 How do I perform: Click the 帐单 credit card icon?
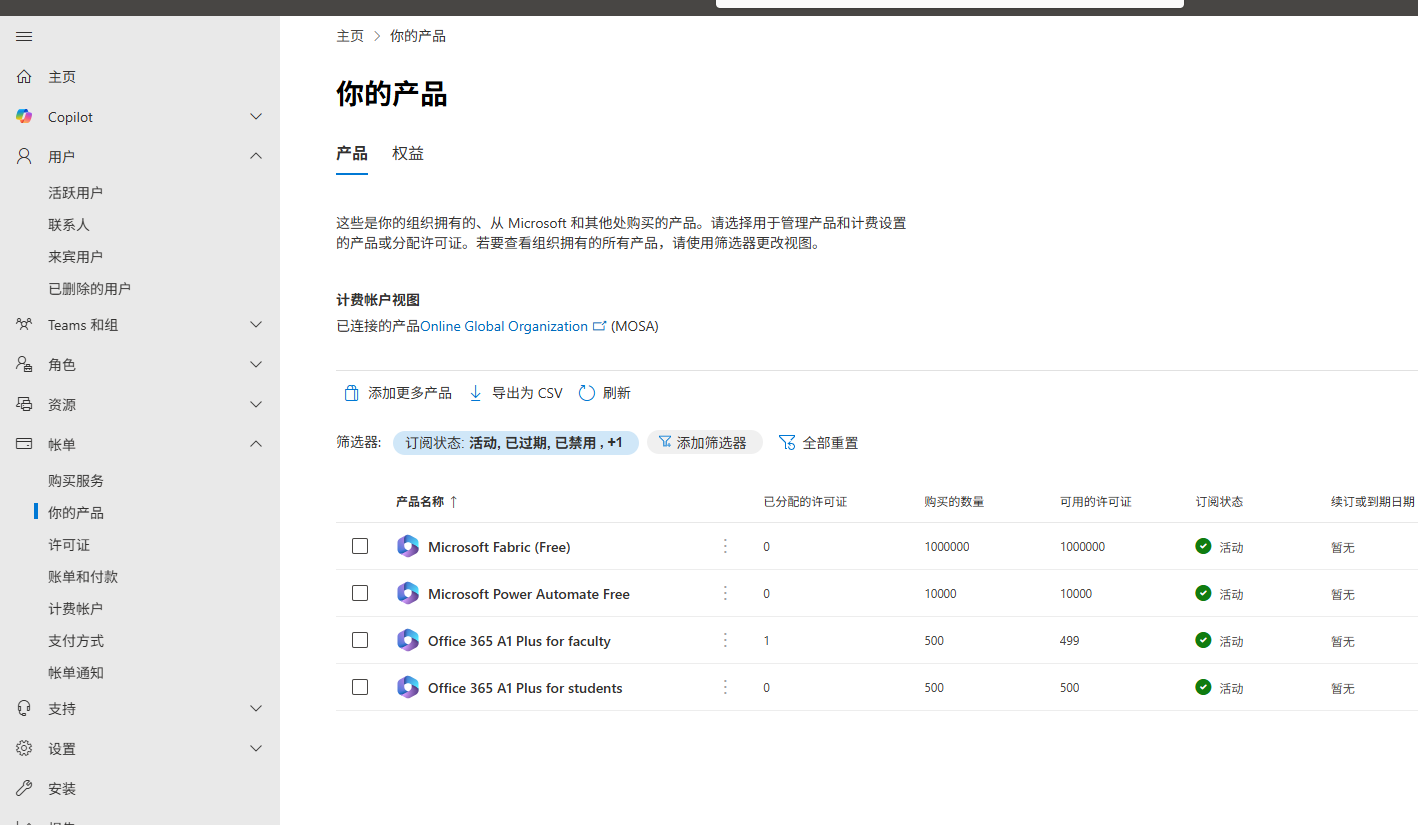(x=24, y=445)
